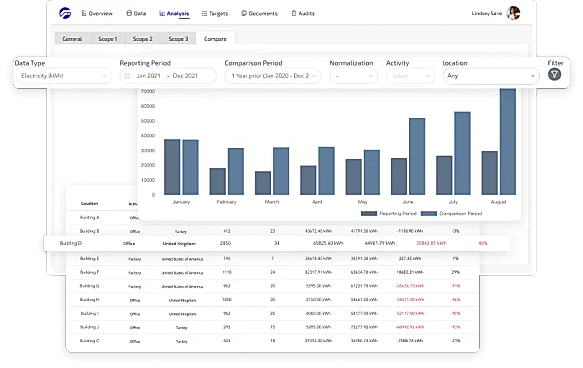The width and height of the screenshot is (583, 368).
Task: Open the Audits section
Action: tap(303, 13)
